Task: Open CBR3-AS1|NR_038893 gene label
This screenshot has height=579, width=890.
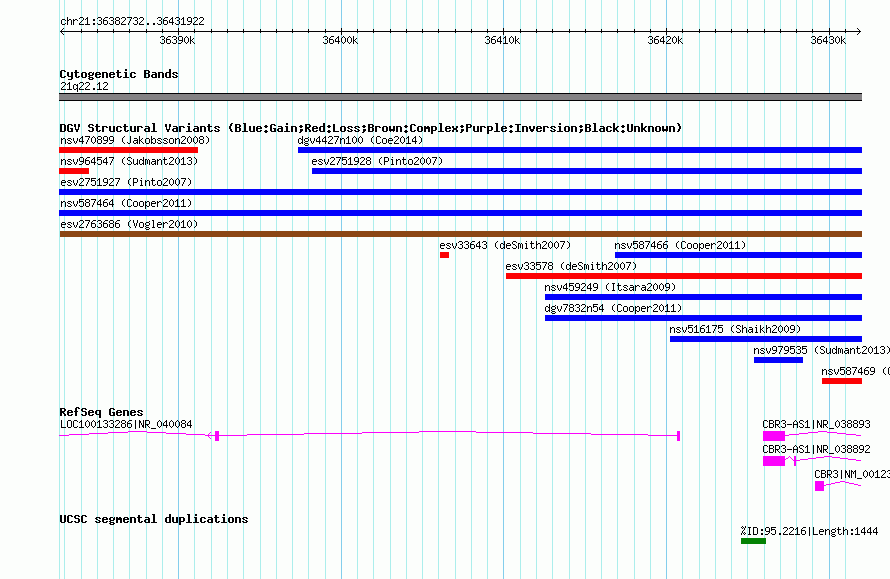Action: 816,425
